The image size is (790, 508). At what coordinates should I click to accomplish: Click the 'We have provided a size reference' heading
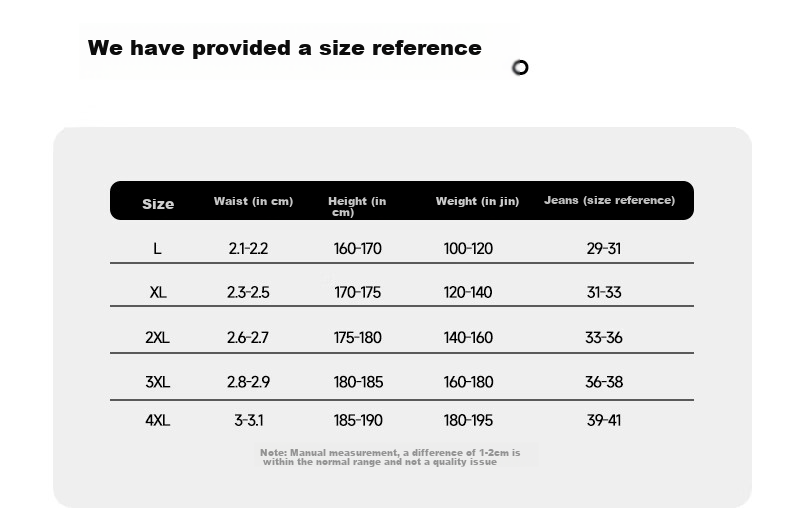[285, 48]
